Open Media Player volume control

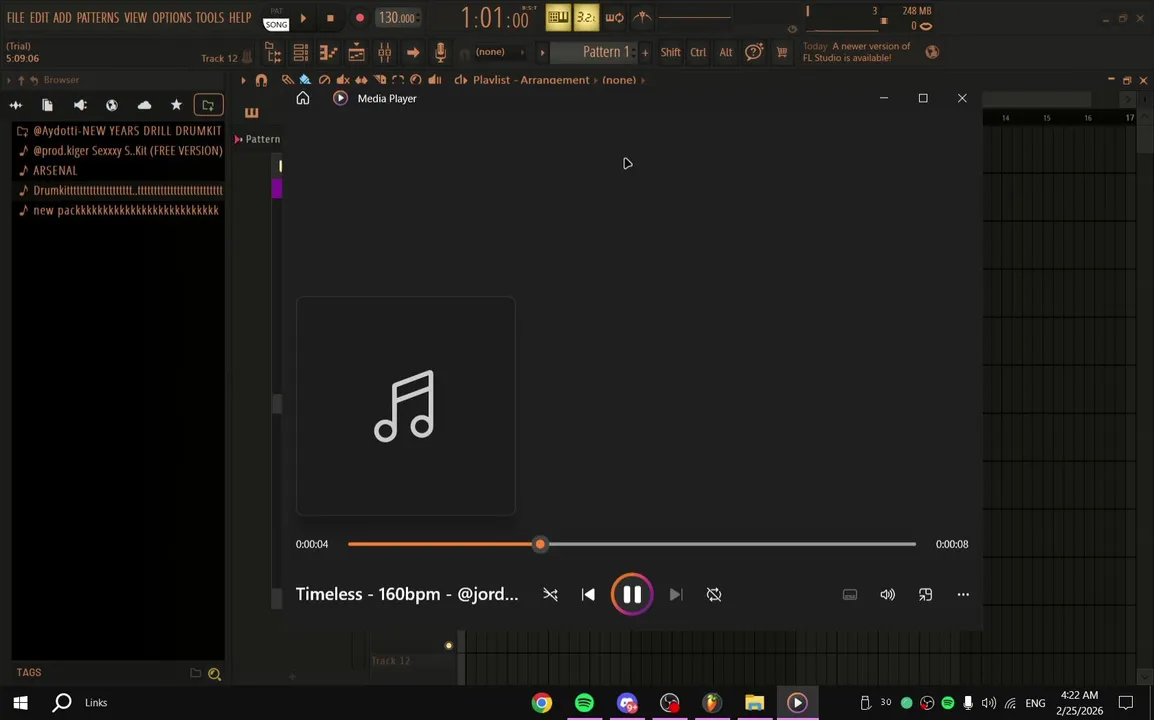888,594
